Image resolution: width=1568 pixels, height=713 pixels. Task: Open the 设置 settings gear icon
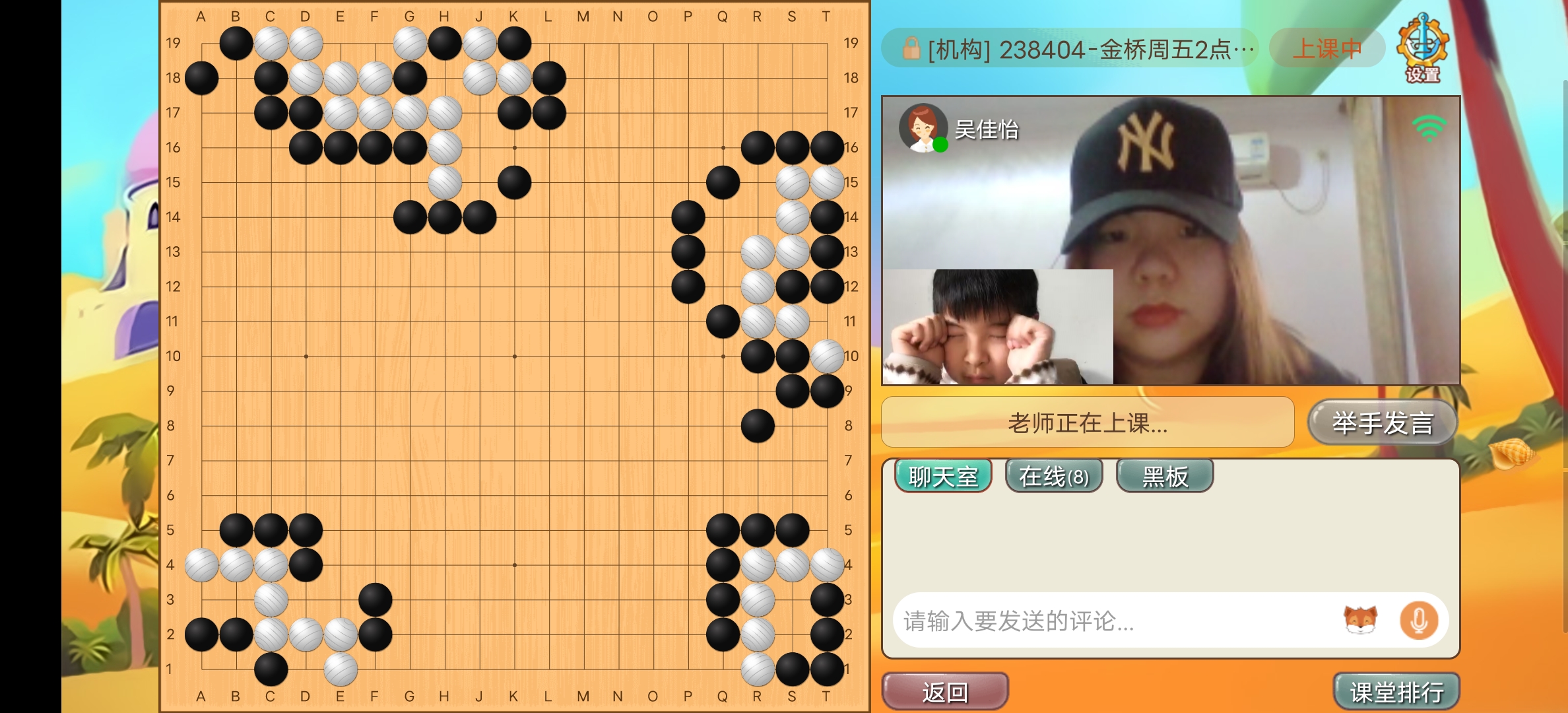click(x=1422, y=48)
